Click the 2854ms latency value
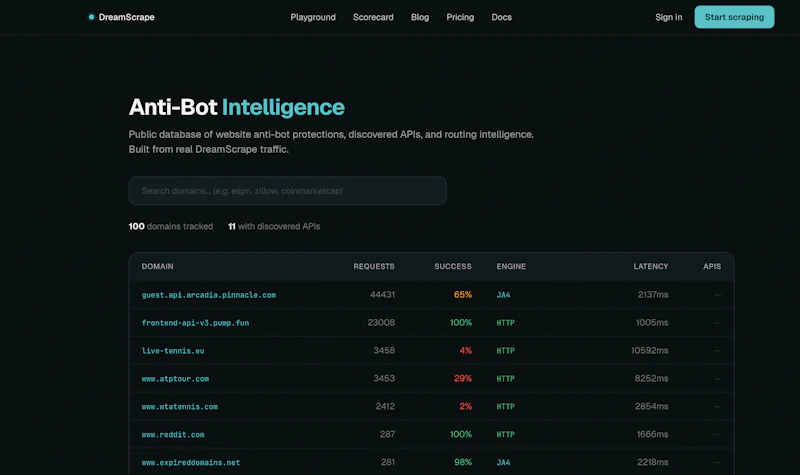This screenshot has height=475, width=800. 652,406
